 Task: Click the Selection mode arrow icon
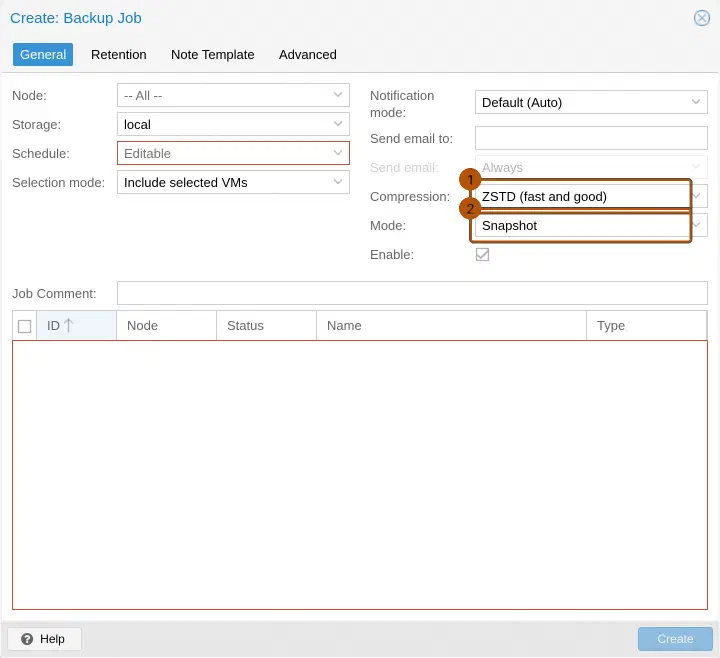(338, 182)
